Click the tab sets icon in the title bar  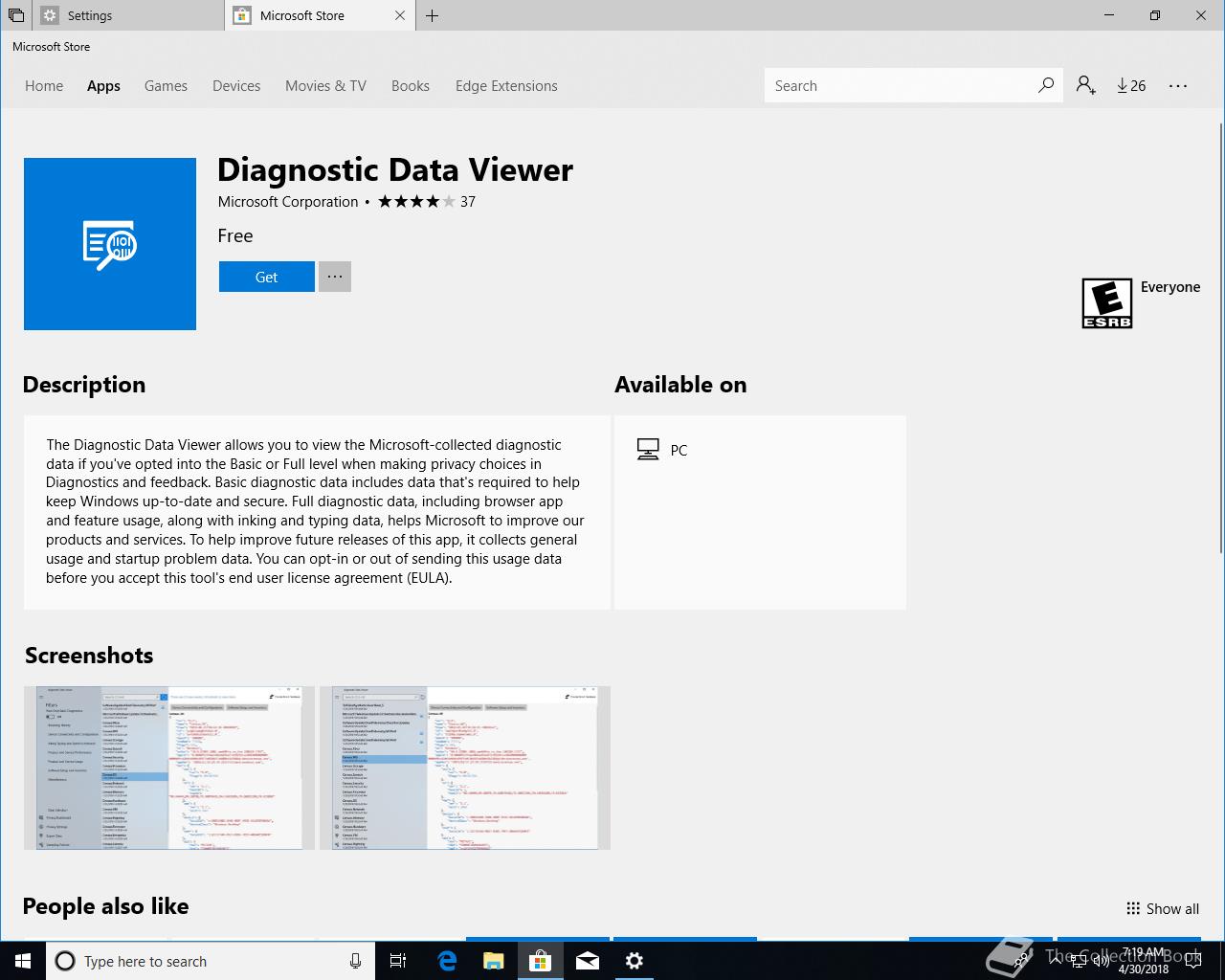16,15
